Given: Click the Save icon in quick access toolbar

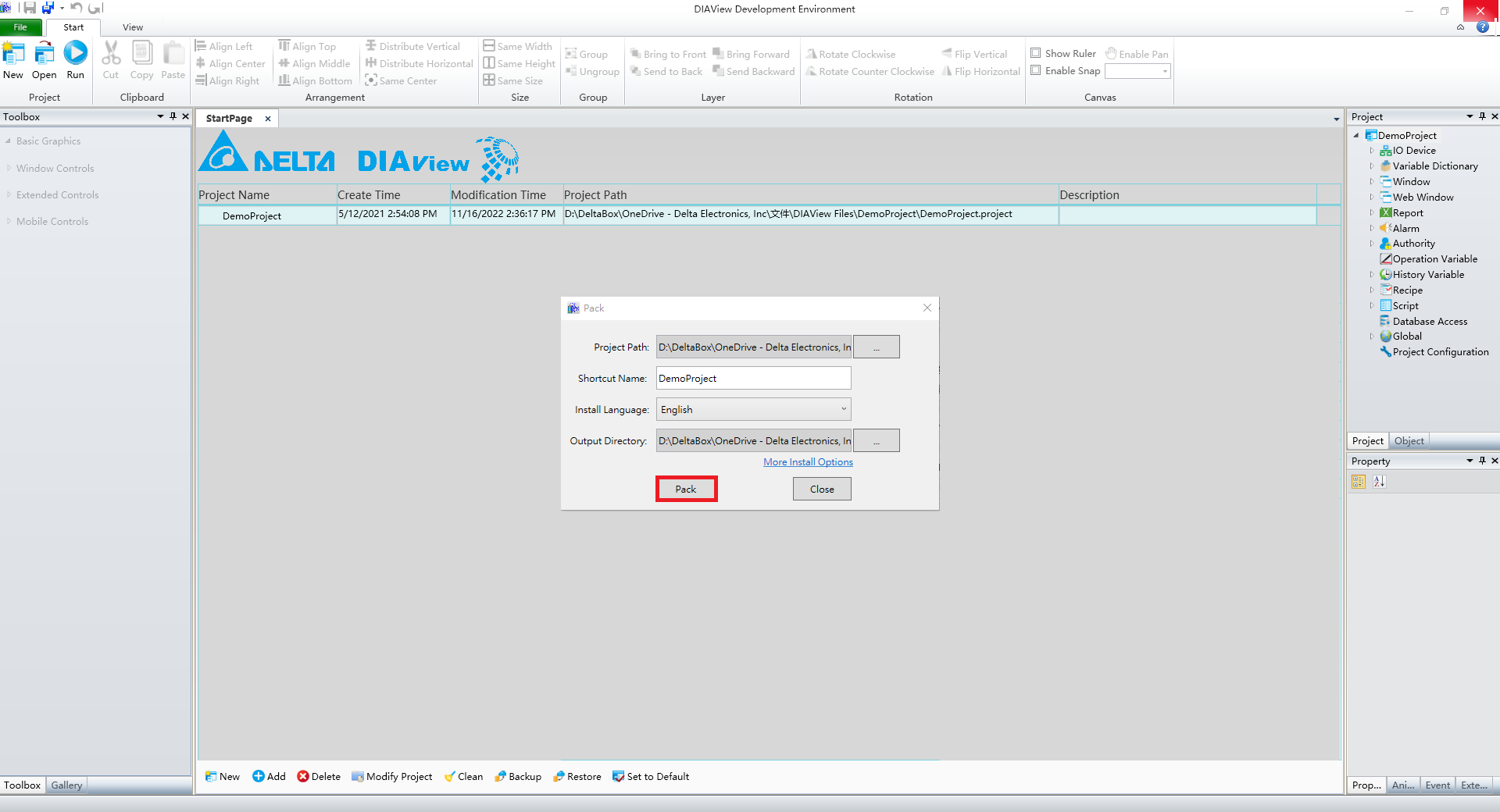Looking at the screenshot, I should point(30,8).
